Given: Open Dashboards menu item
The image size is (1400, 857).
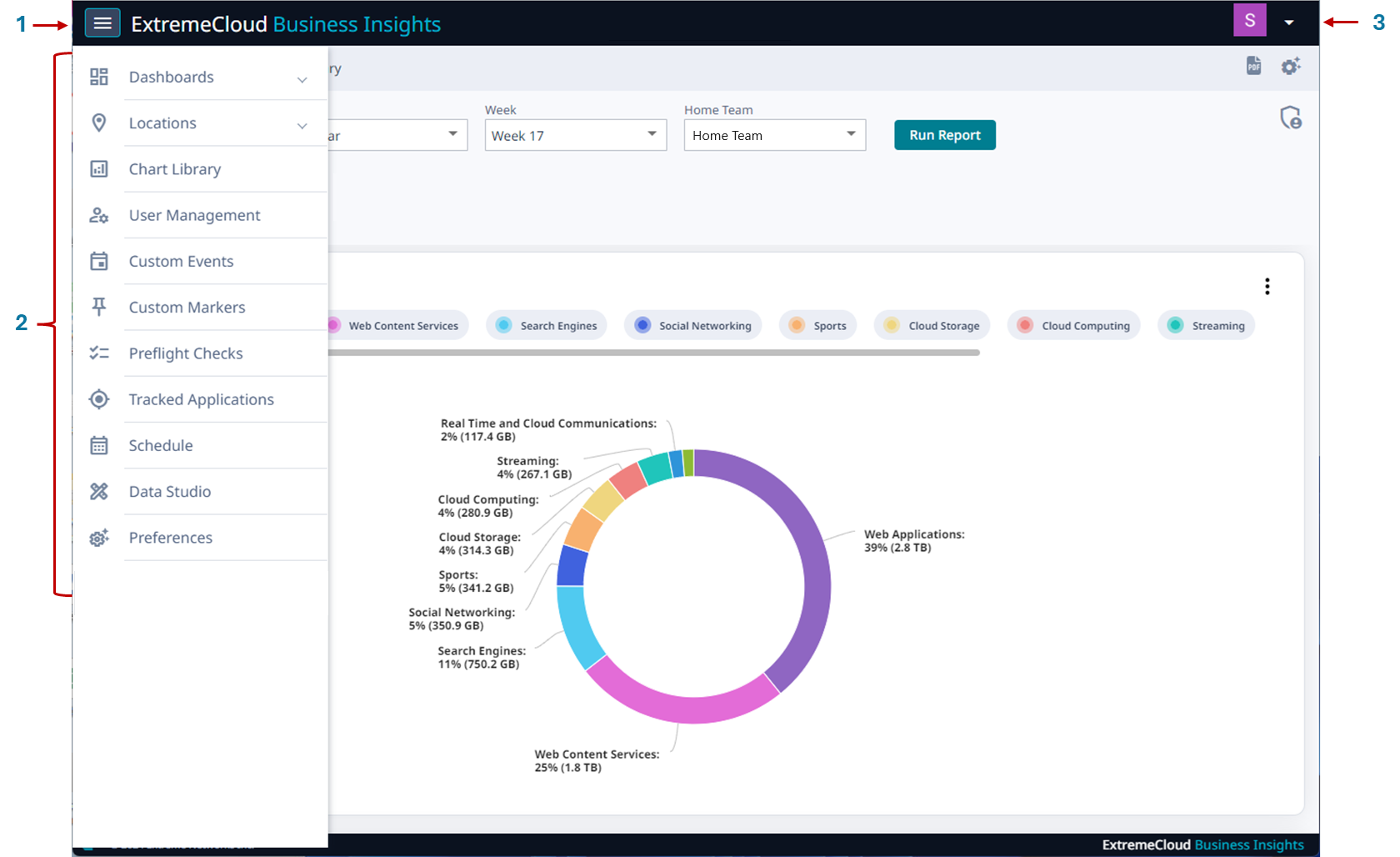Looking at the screenshot, I should point(201,77).
